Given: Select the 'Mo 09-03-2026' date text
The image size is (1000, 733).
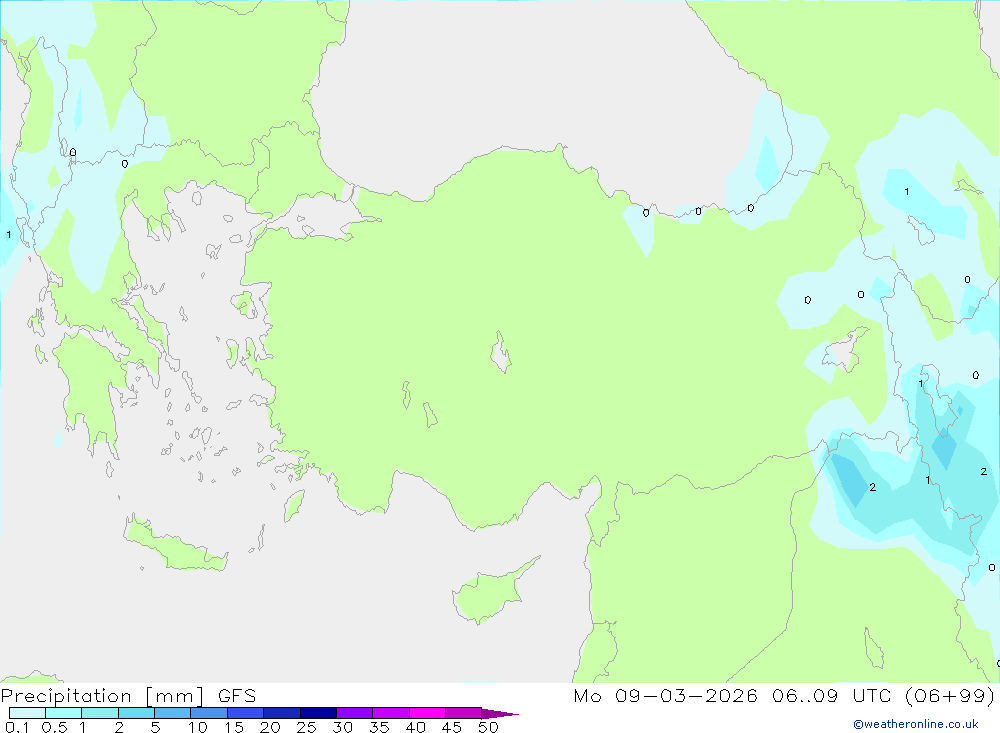Looking at the screenshot, I should 665,696.
